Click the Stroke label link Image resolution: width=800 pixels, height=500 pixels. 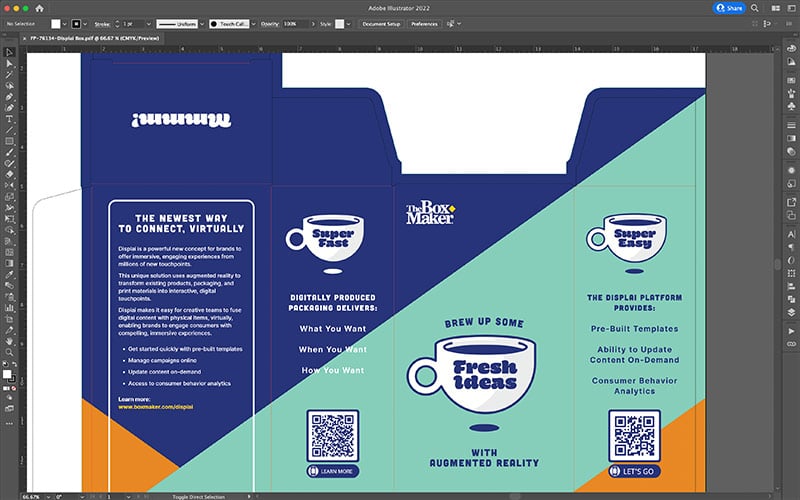pos(102,24)
